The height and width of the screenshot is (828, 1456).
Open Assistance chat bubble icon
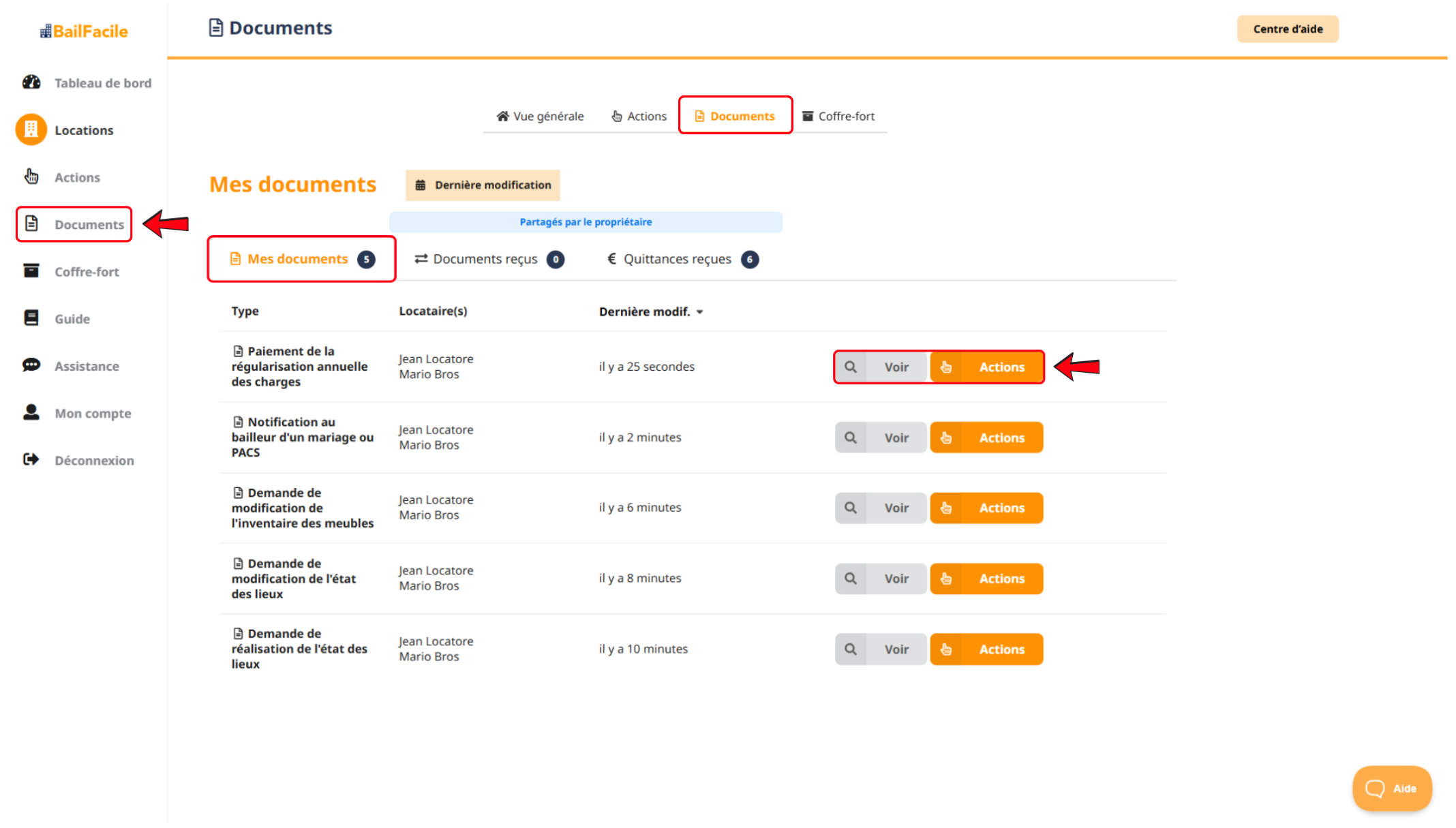tap(31, 365)
